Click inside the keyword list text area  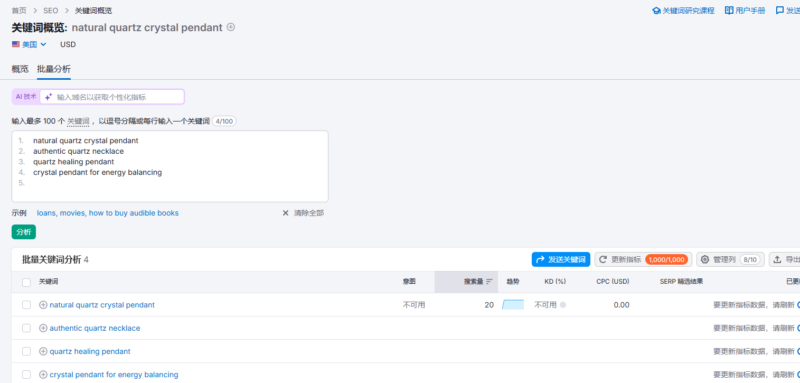coord(170,166)
